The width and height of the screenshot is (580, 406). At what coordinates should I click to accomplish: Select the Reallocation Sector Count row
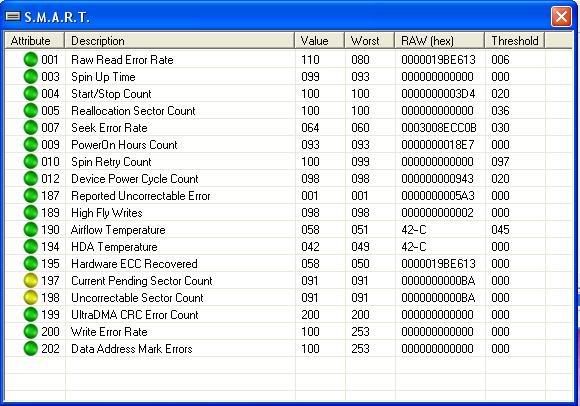(289, 111)
